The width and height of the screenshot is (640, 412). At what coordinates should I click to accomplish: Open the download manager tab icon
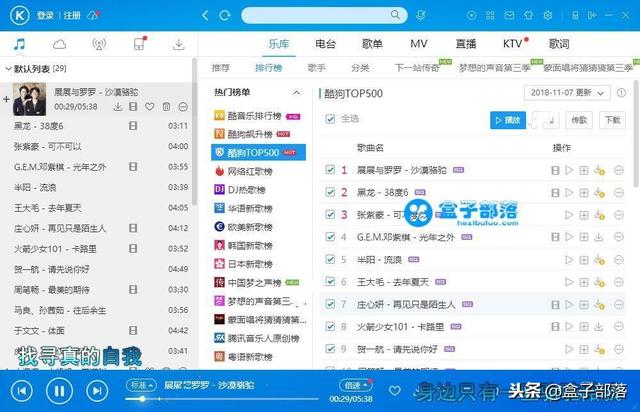[178, 44]
